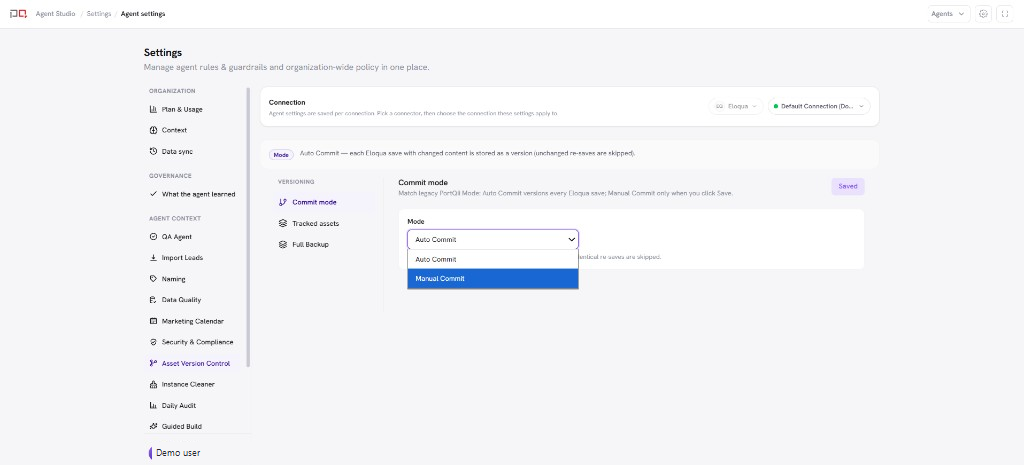1024x465 pixels.
Task: Click Agent Studio breadcrumb link
Action: point(56,14)
